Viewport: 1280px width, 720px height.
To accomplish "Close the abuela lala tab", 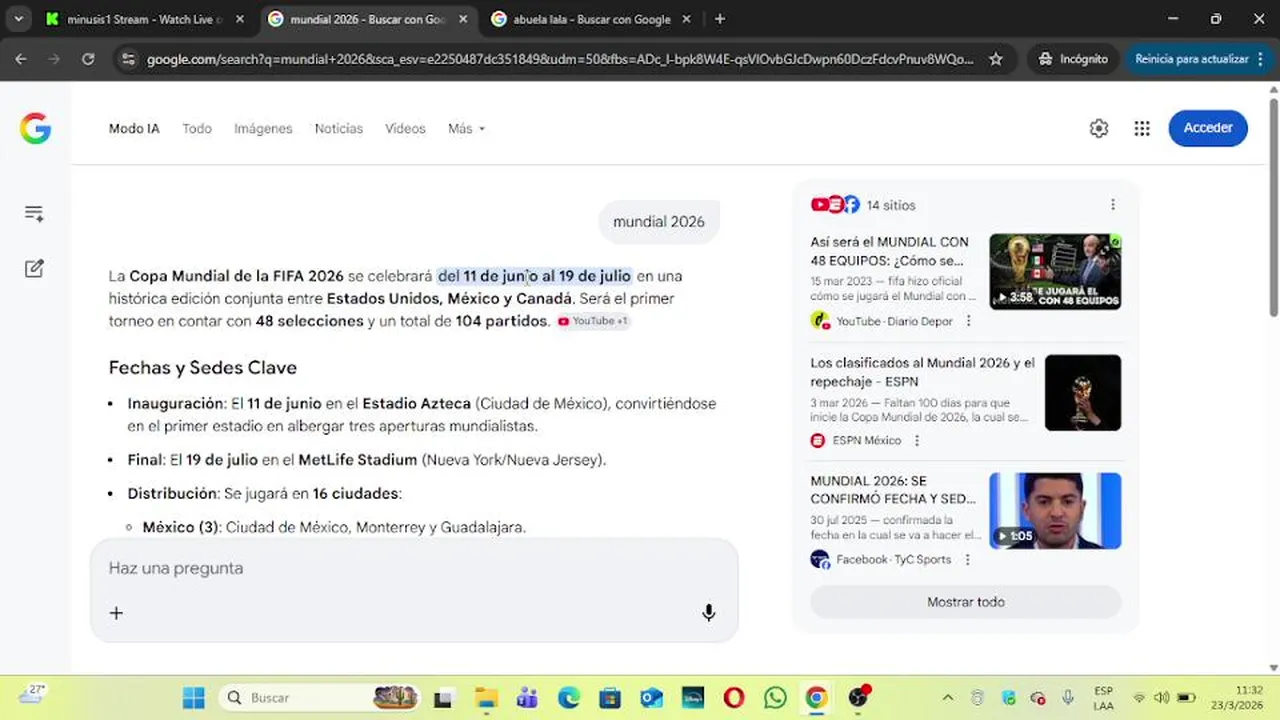I will point(686,19).
